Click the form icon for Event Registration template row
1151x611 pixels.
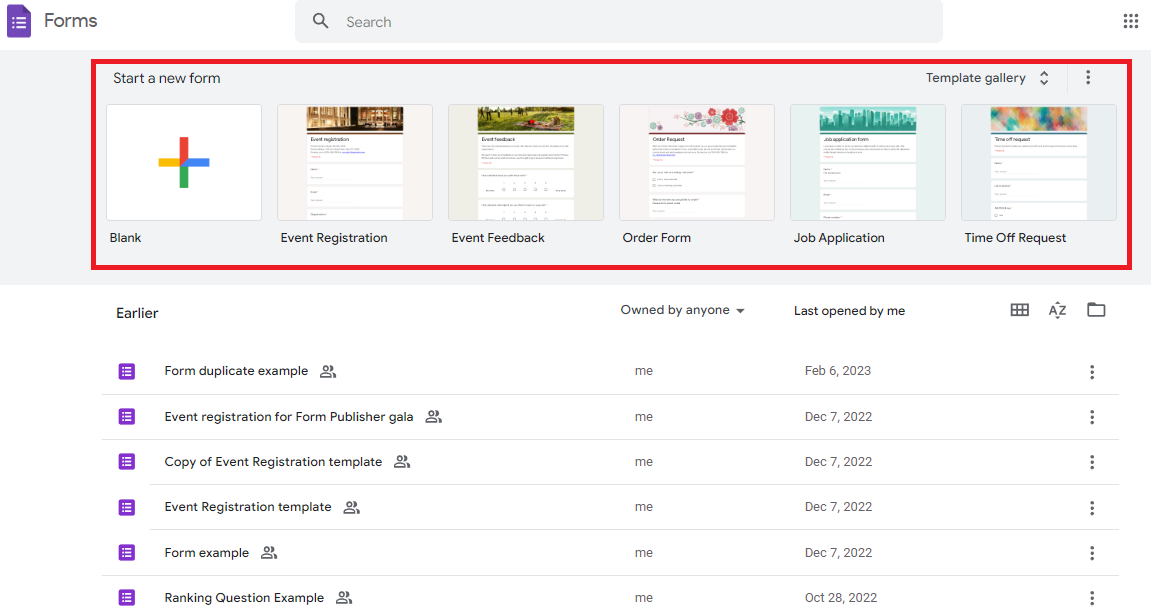[127, 507]
